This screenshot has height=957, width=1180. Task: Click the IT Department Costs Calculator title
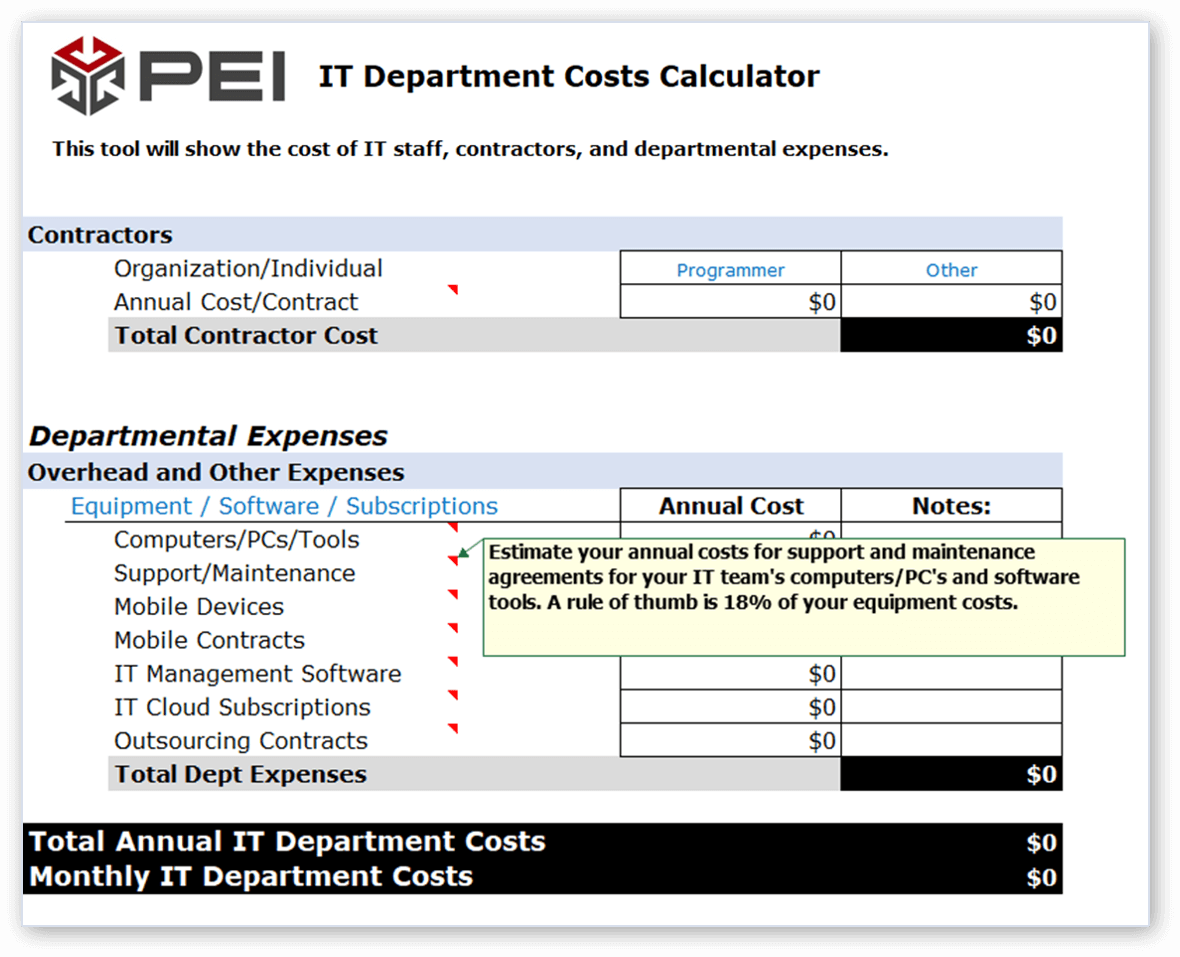point(569,76)
